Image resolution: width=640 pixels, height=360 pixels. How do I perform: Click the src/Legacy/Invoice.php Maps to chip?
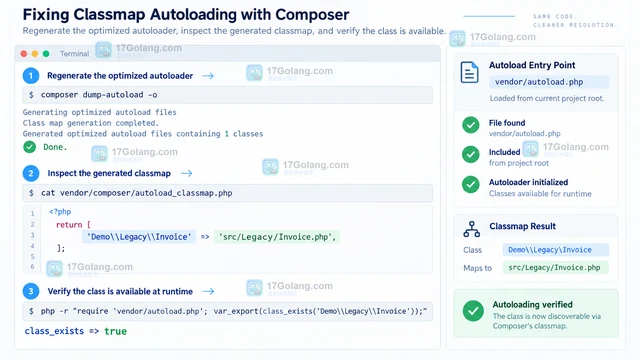tap(556, 268)
